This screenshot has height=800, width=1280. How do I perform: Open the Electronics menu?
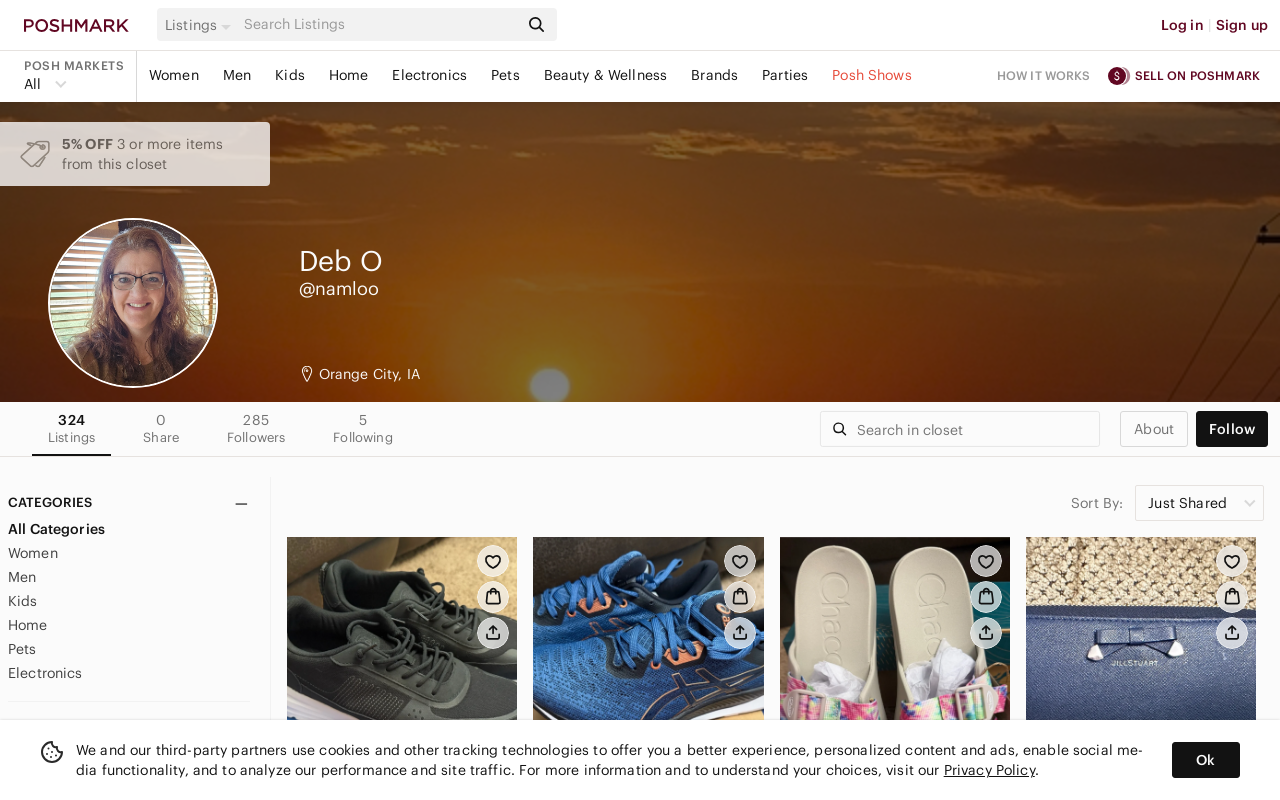tap(429, 76)
